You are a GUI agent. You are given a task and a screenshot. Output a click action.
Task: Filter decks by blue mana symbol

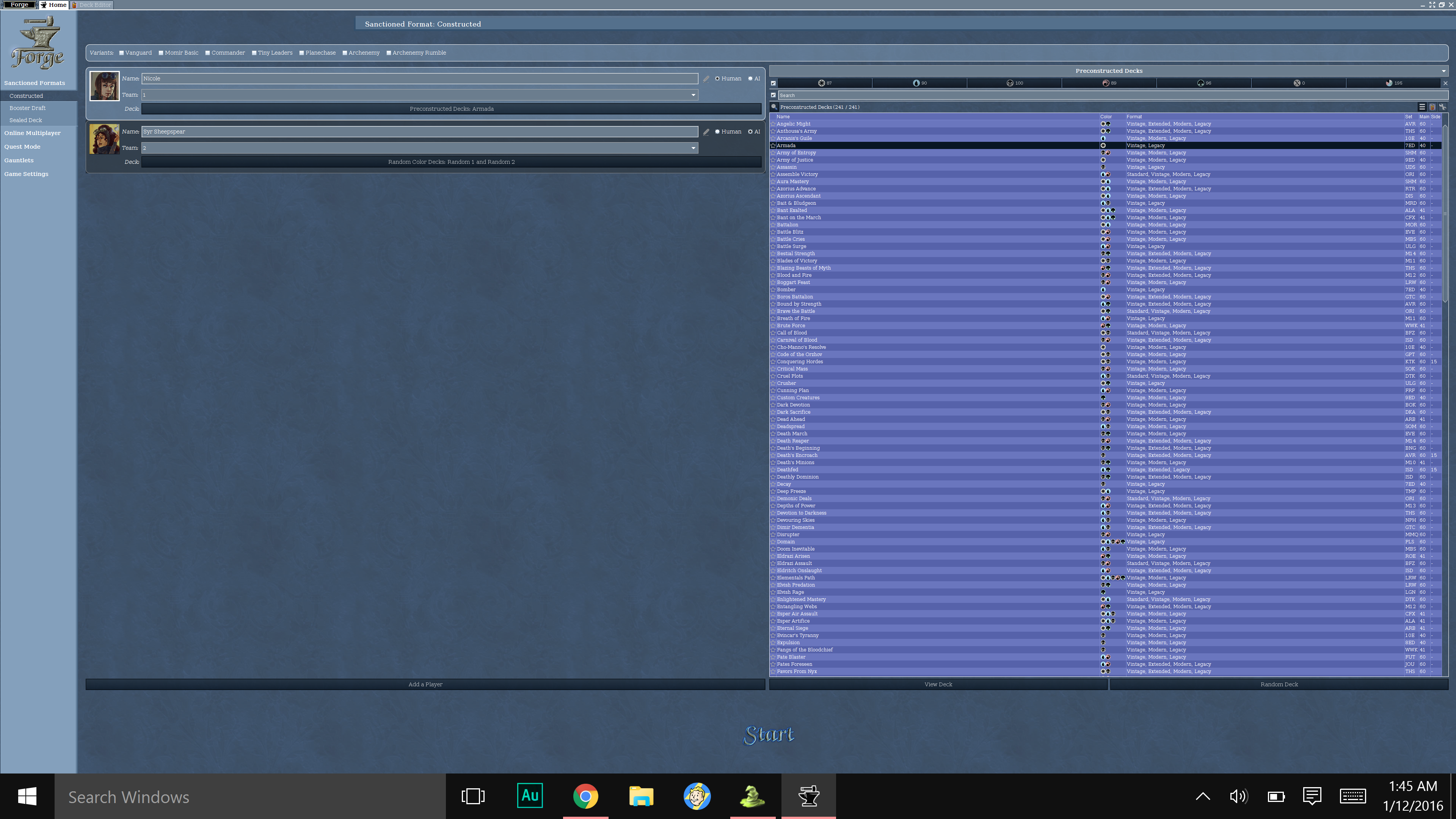pos(919,83)
